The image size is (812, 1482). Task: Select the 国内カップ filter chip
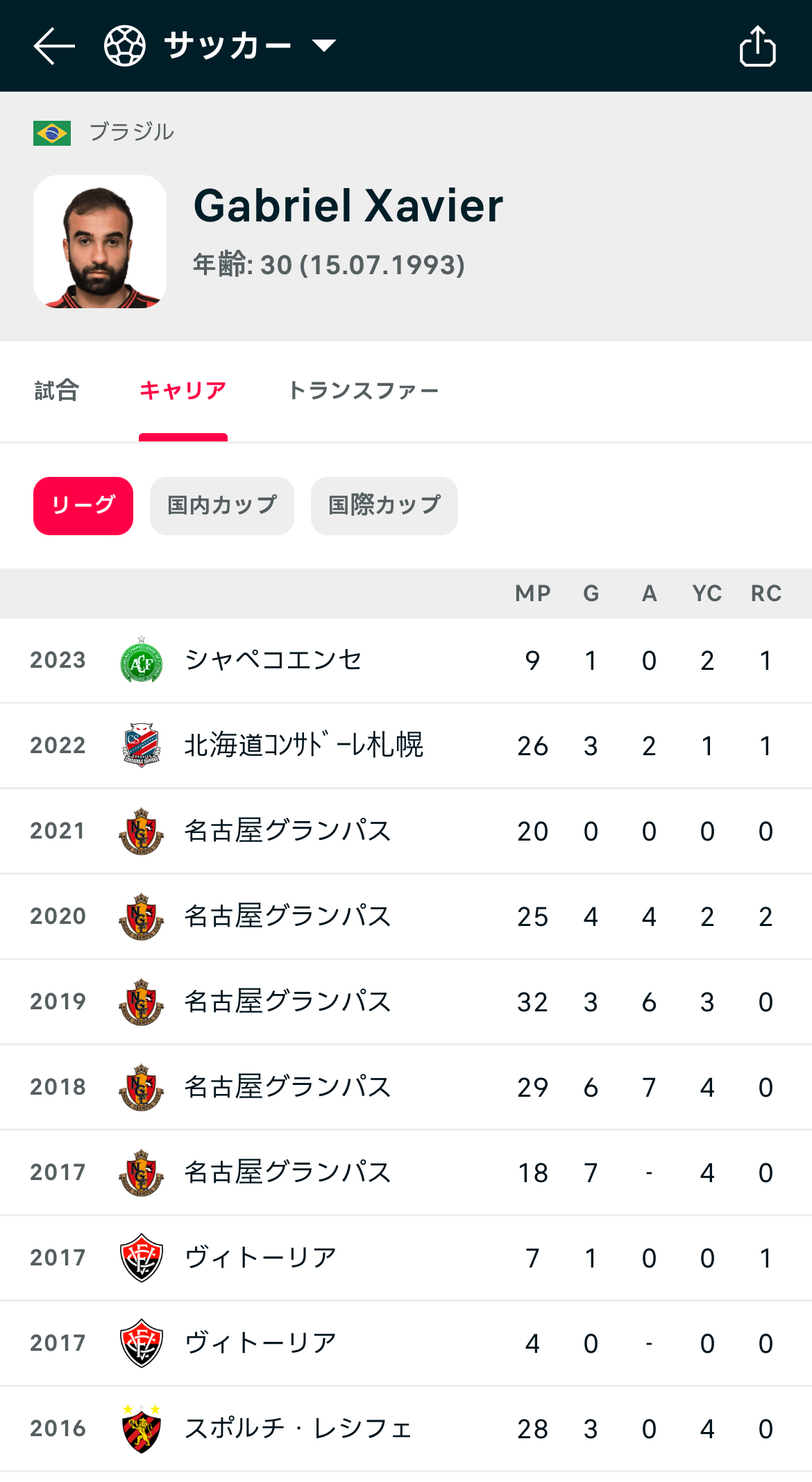(222, 505)
